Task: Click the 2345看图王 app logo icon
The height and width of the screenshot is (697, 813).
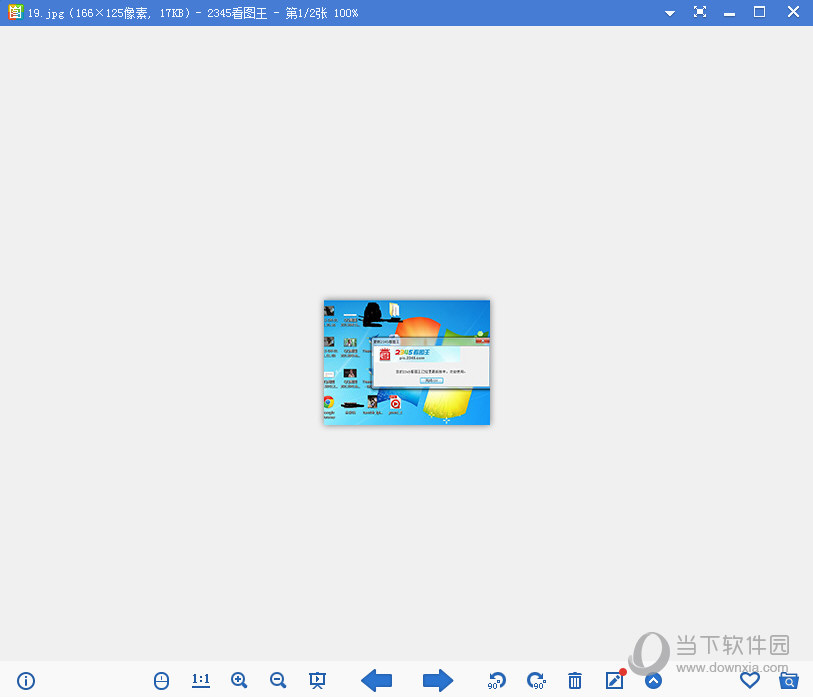Action: click(x=14, y=12)
